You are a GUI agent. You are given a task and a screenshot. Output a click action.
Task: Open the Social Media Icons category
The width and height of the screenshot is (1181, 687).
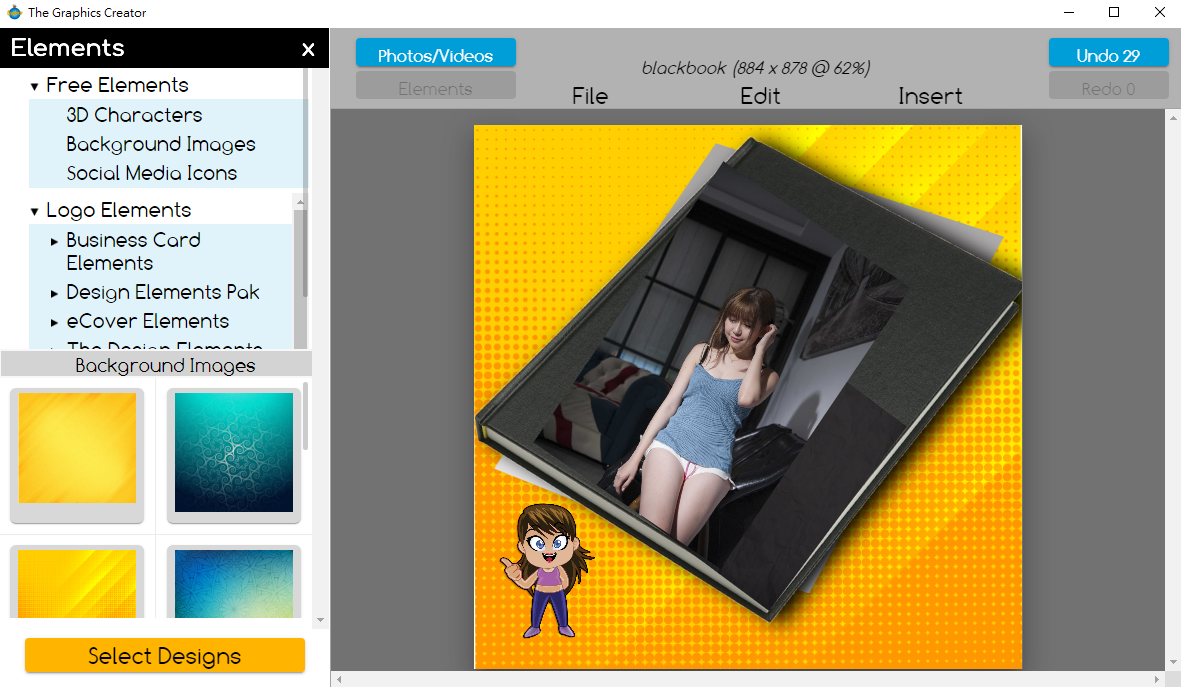pos(152,173)
